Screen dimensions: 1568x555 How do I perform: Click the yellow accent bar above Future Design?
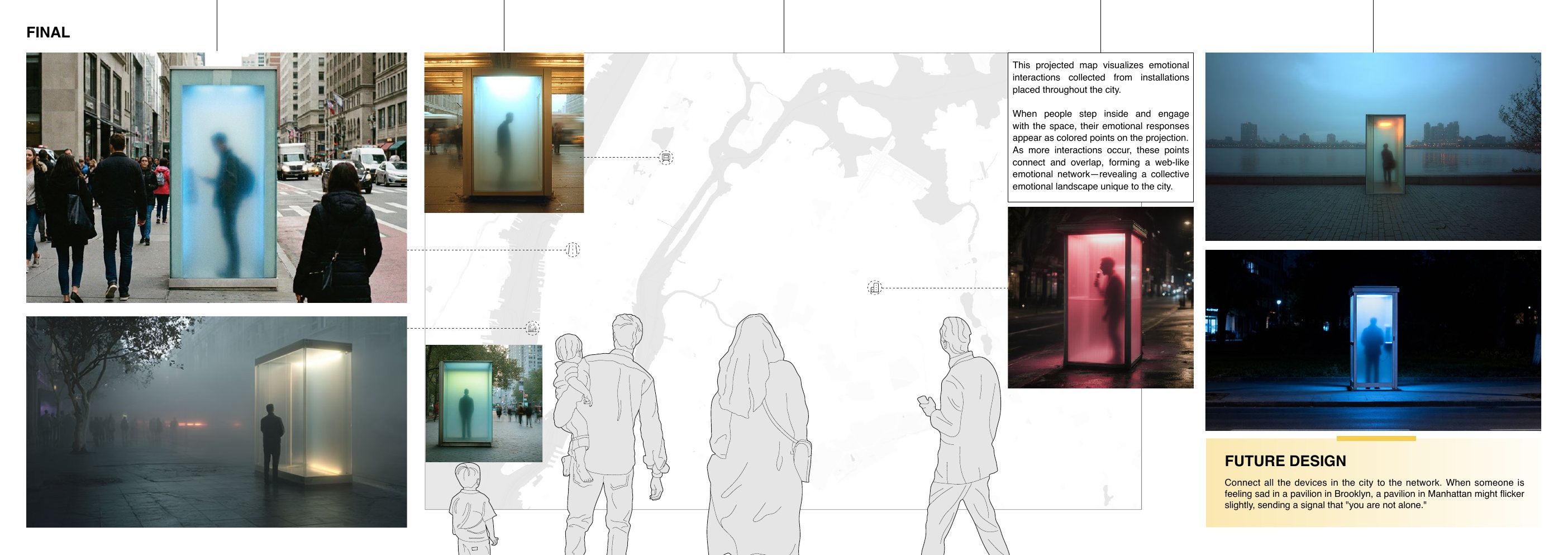(x=1376, y=438)
